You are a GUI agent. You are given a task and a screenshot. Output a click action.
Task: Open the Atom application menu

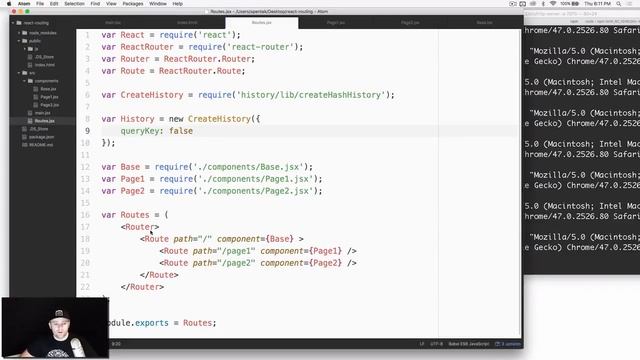click(24, 4)
